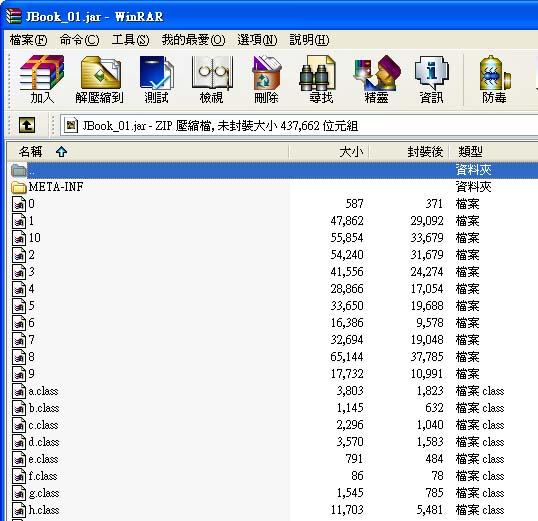538x521 pixels.
Task: Select the parent folder '..' row
Action: point(272,170)
